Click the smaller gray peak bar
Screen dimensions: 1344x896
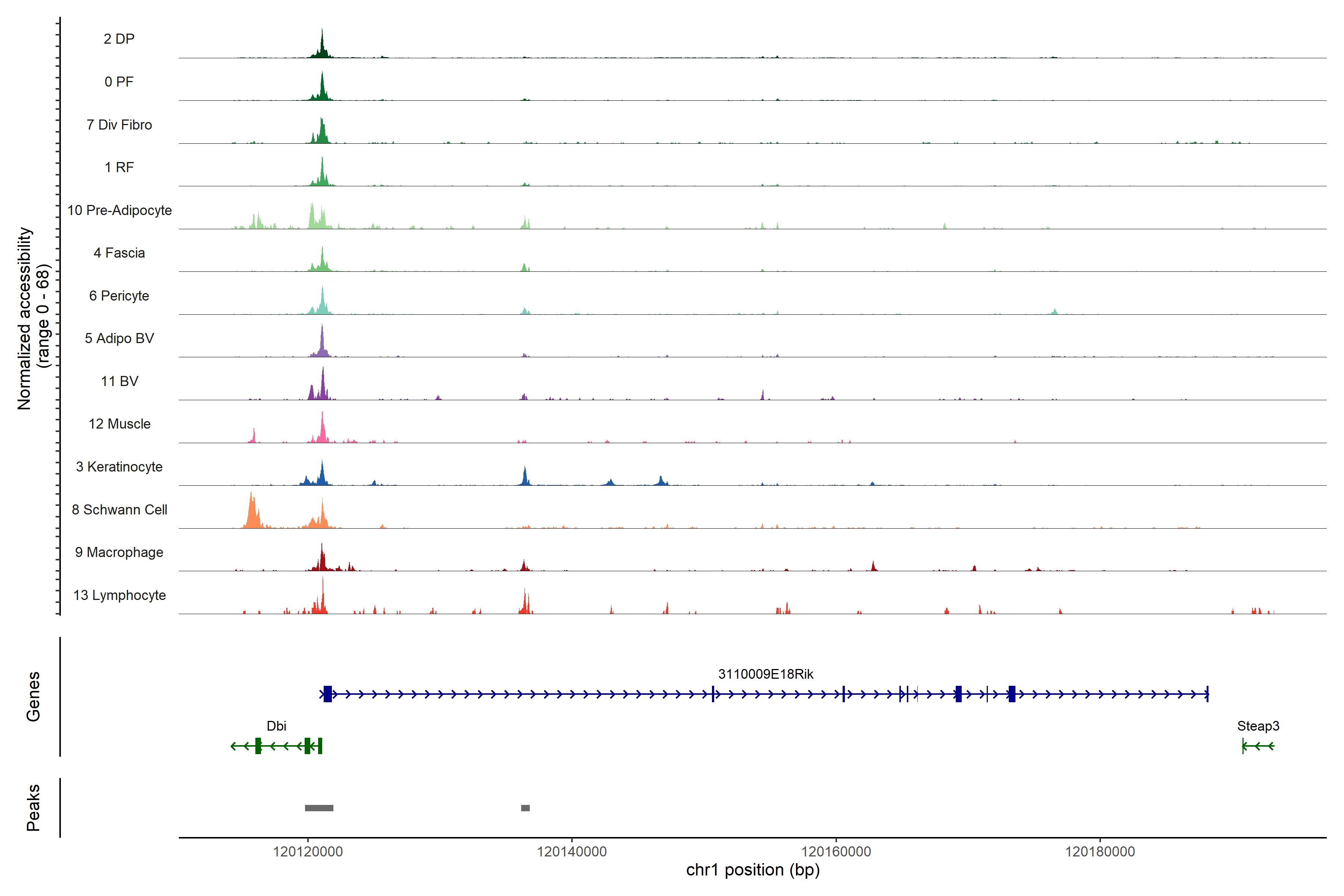point(525,808)
